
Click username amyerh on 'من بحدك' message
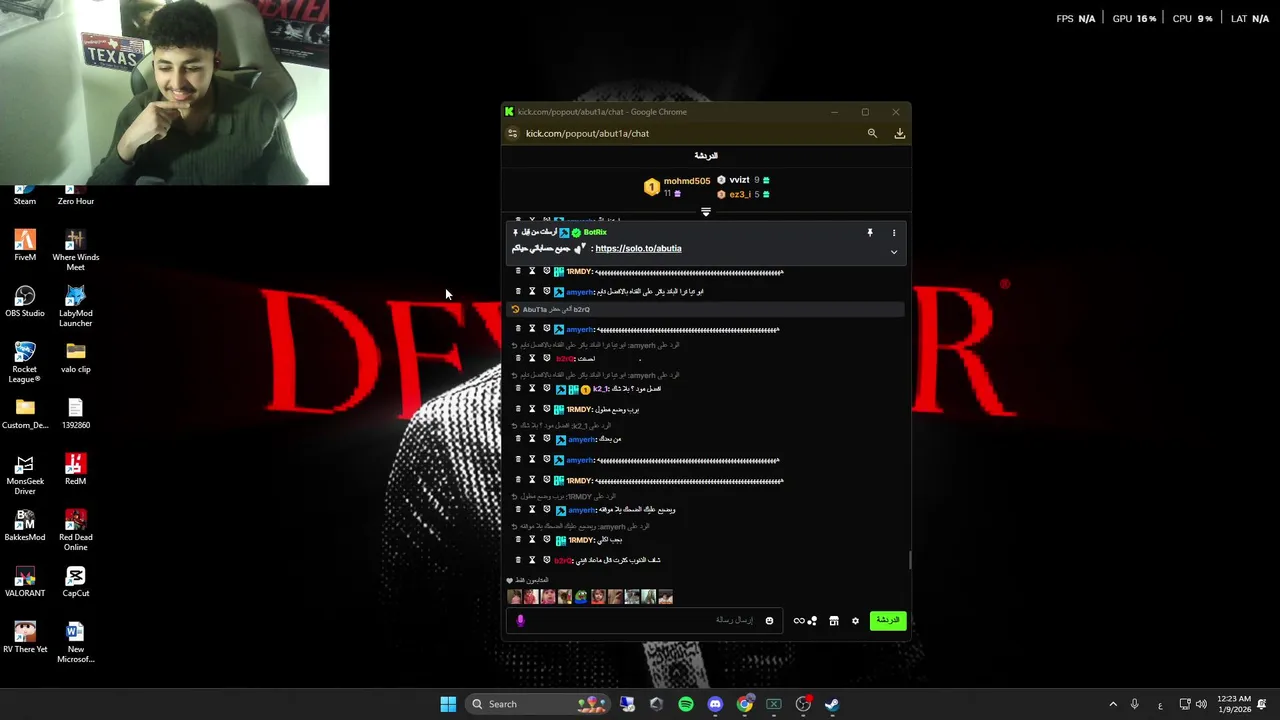click(582, 440)
